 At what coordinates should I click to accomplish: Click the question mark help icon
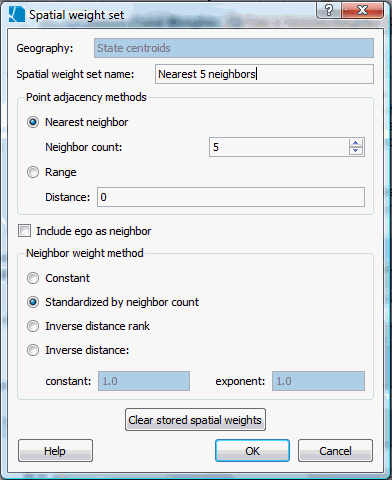click(329, 10)
